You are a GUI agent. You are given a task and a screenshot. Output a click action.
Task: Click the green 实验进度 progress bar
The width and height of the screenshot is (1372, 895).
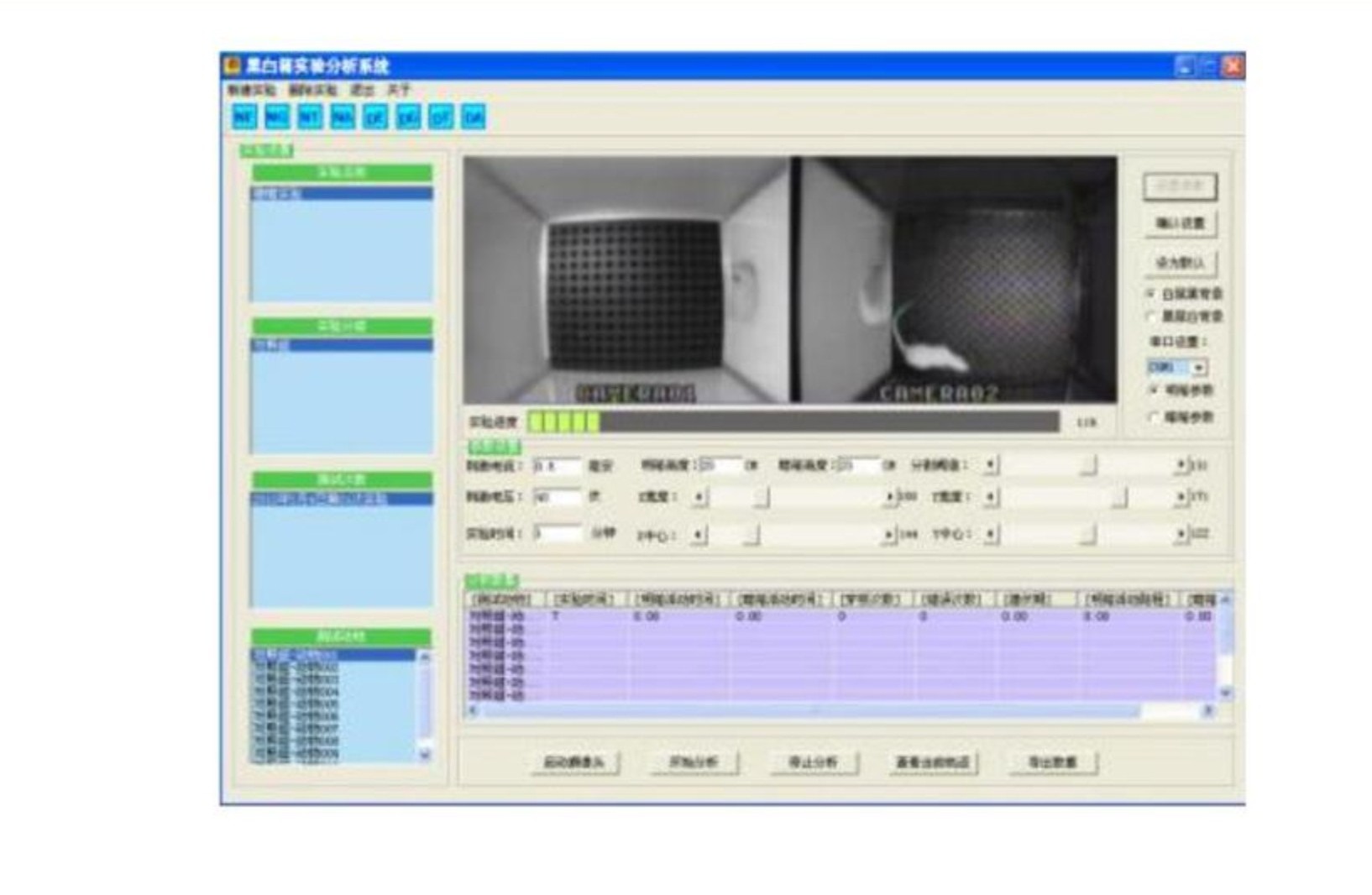(793, 421)
